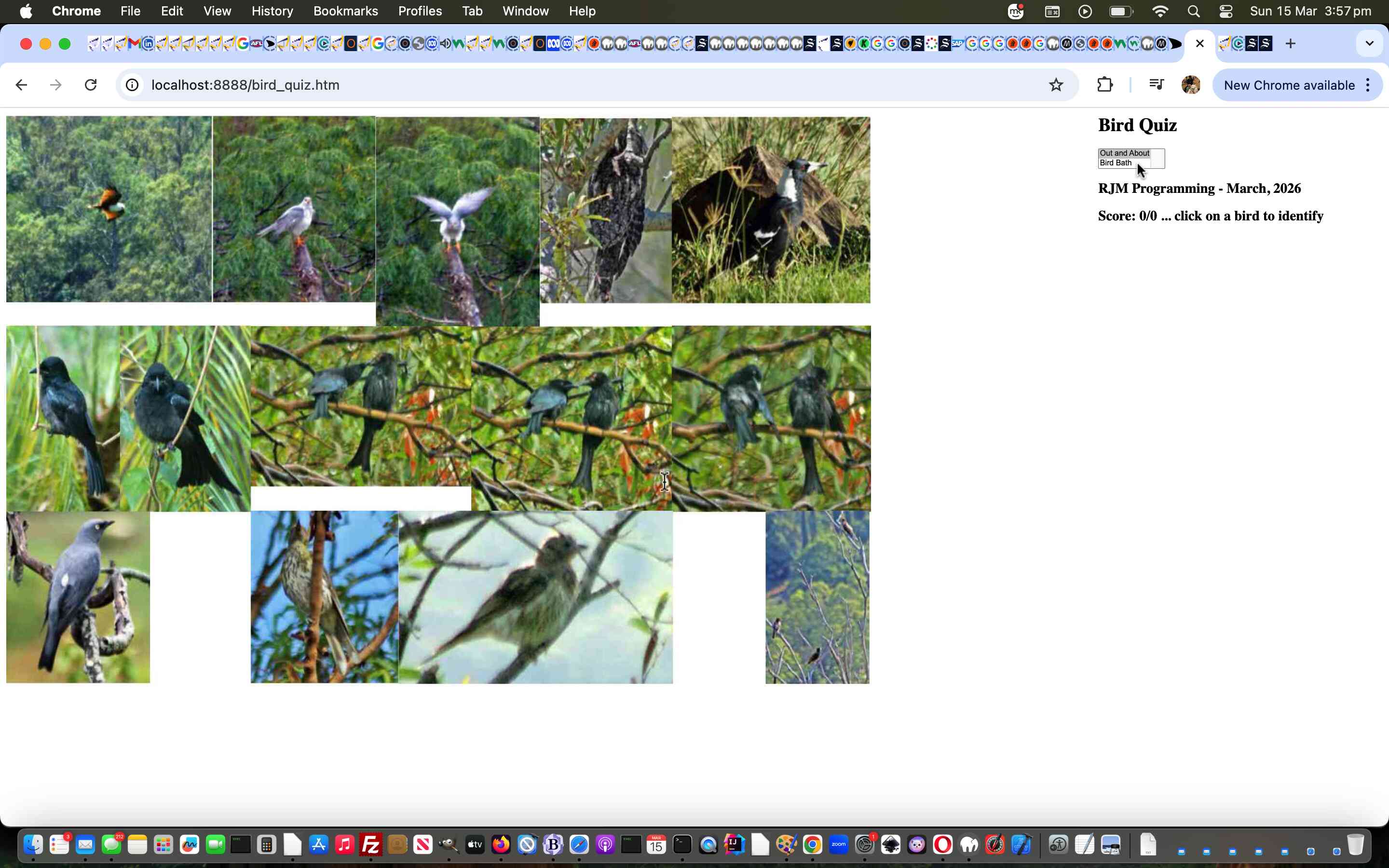
Task: Open Zoom from the Dock
Action: pos(839,844)
